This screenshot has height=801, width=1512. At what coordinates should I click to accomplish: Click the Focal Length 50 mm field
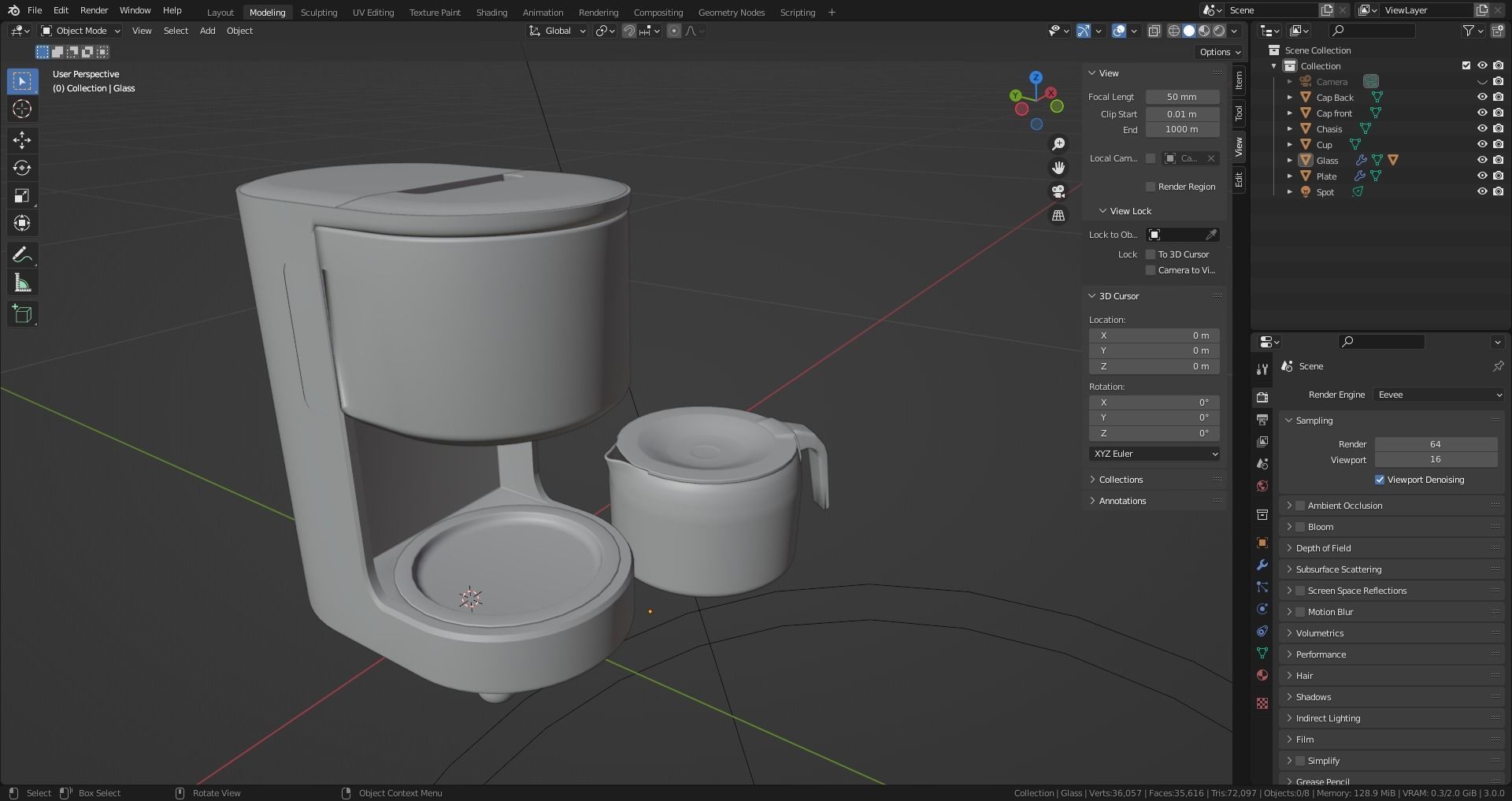1182,97
